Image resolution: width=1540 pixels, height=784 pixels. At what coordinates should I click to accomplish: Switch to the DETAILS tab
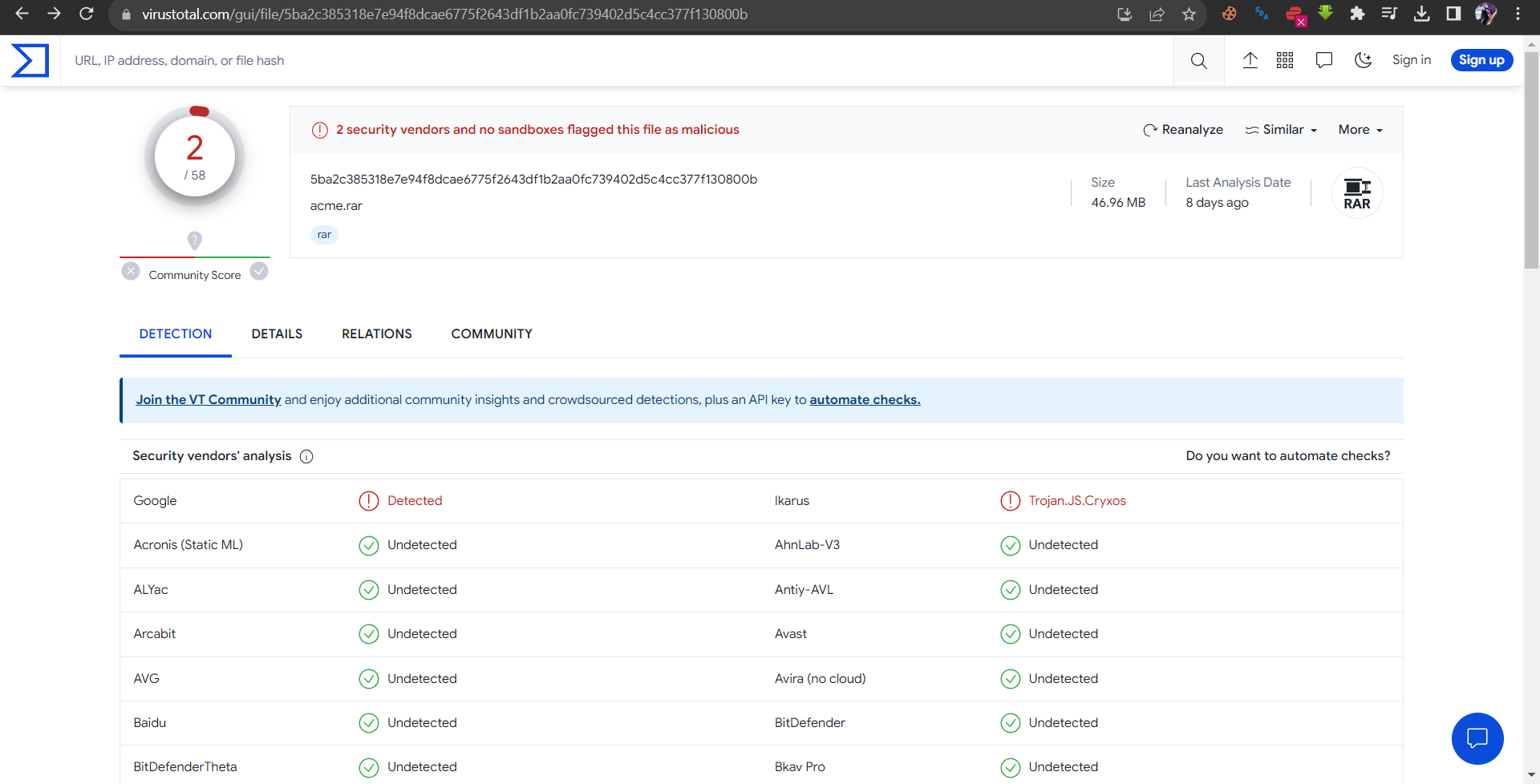point(277,333)
